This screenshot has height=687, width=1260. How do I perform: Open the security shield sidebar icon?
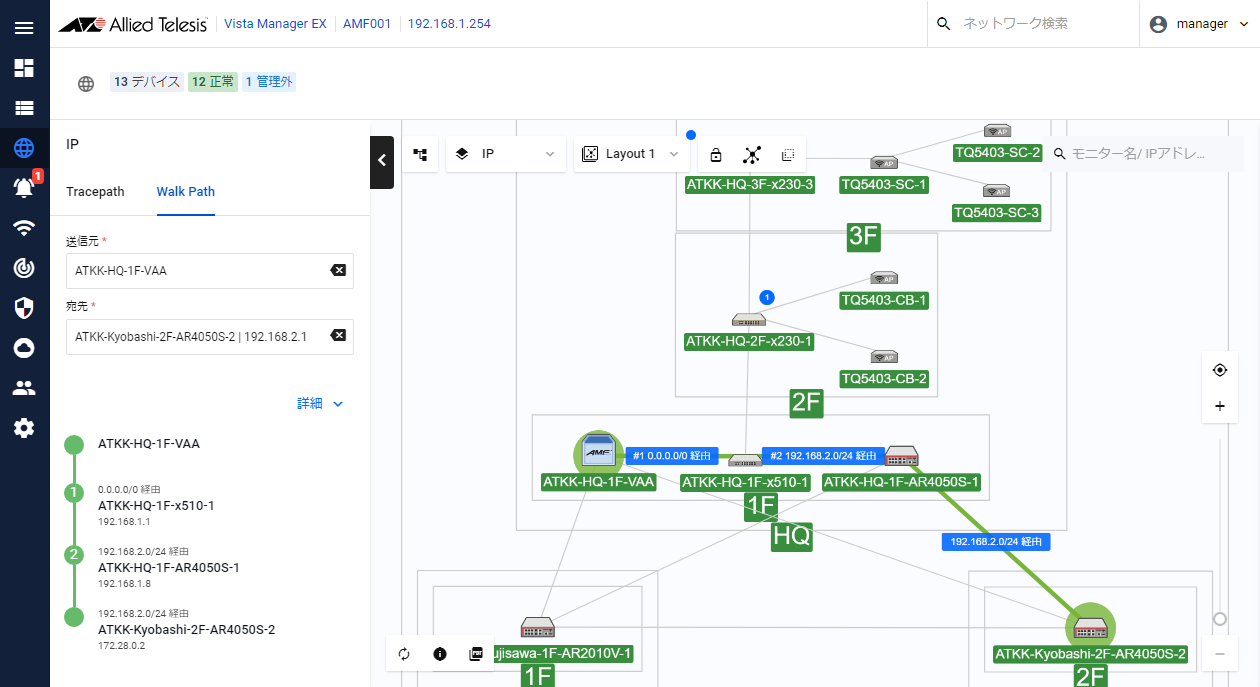(24, 308)
